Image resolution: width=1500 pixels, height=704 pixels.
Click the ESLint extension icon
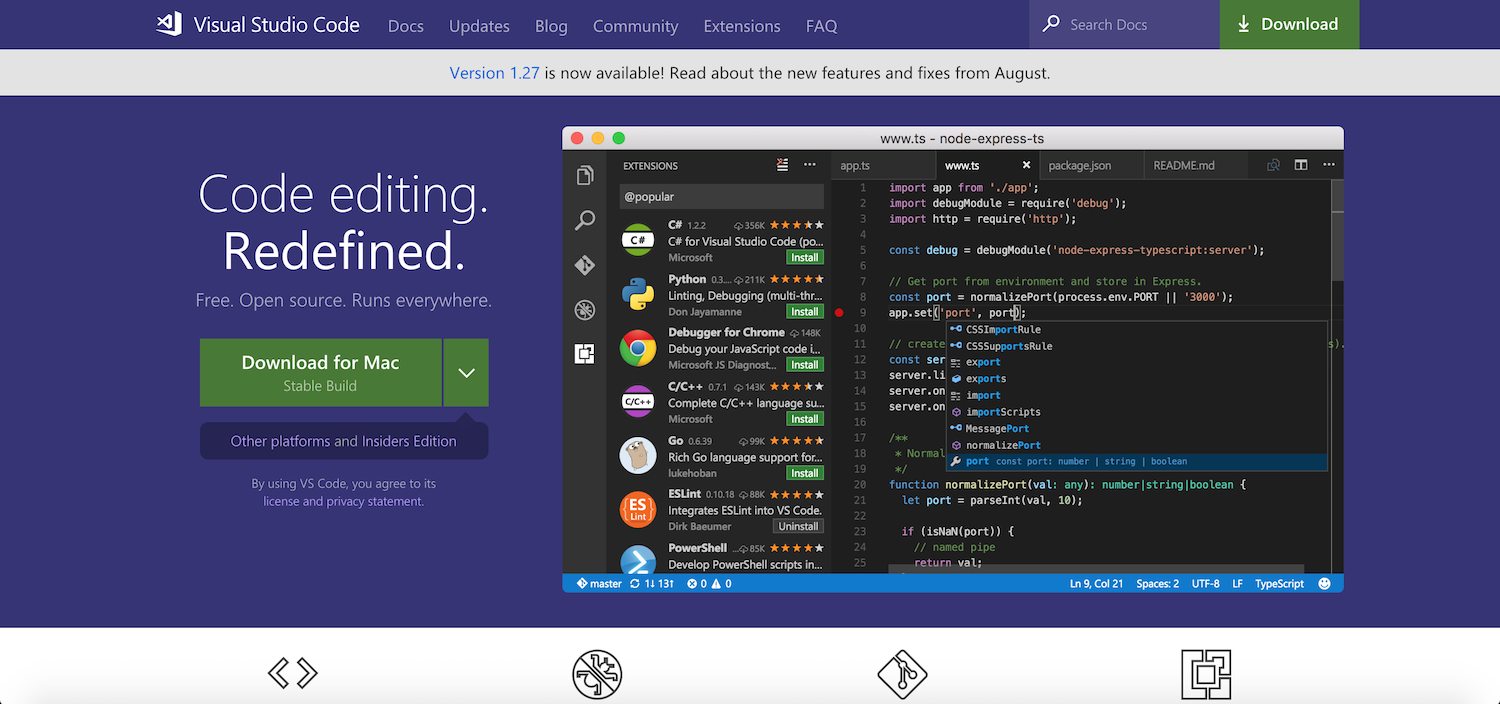pos(637,510)
